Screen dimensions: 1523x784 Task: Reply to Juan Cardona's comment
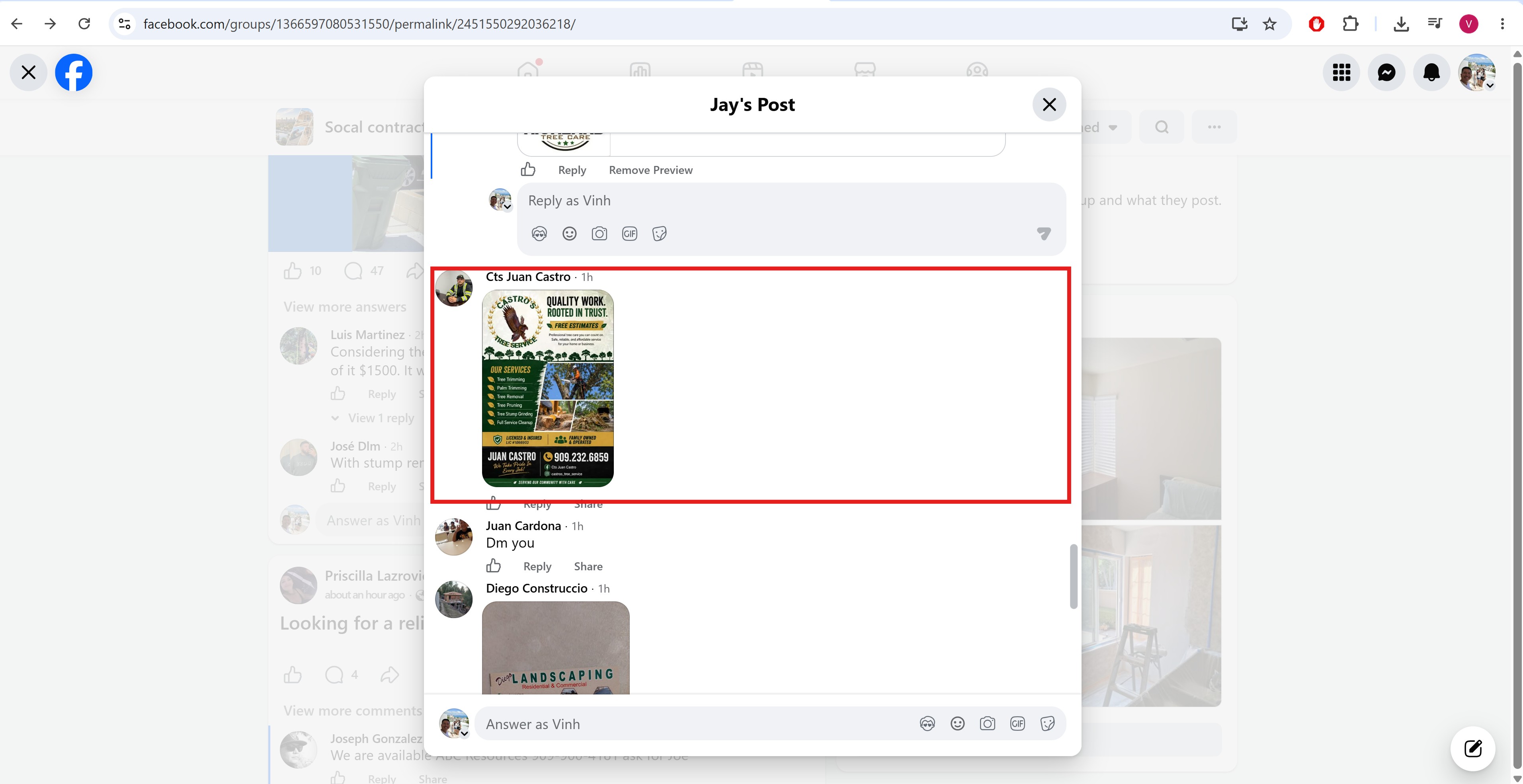click(537, 566)
